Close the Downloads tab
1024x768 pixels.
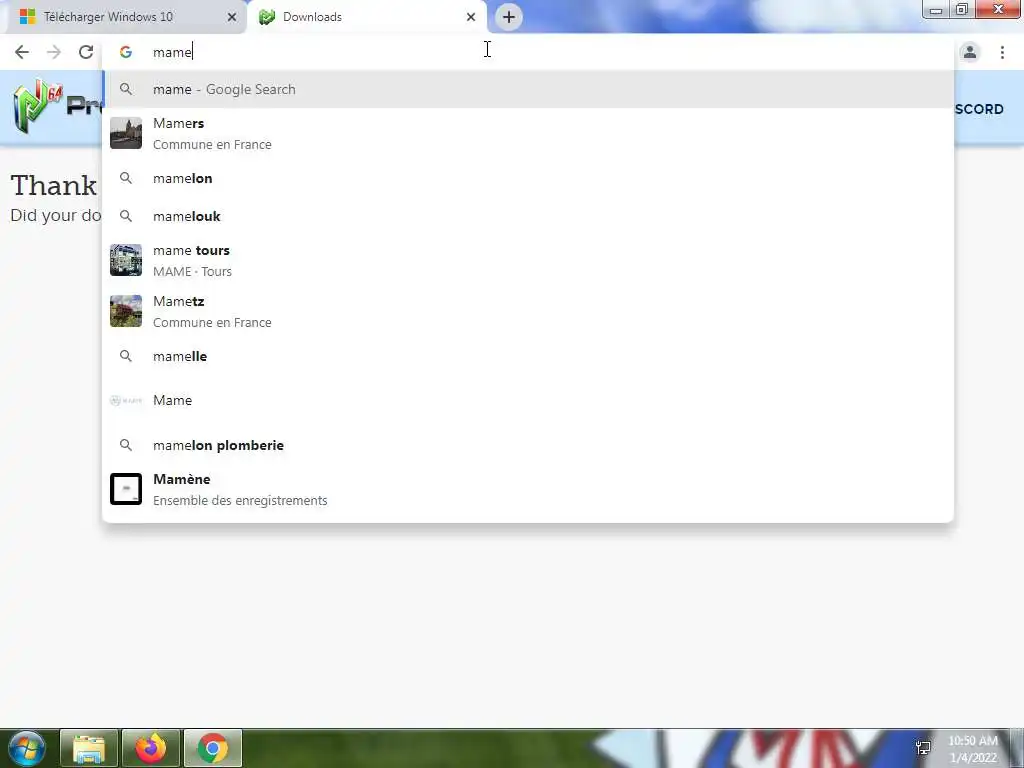pos(471,17)
